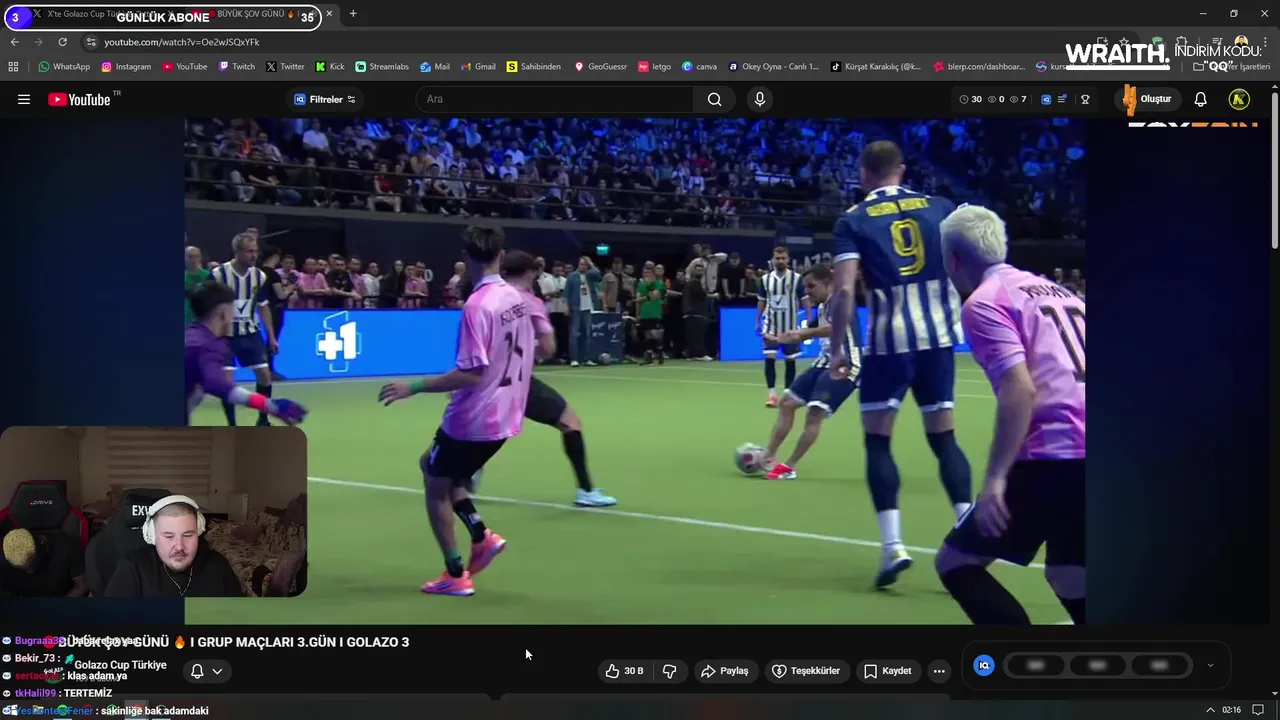This screenshot has width=1280, height=720.
Task: Dislike the video
Action: (670, 671)
